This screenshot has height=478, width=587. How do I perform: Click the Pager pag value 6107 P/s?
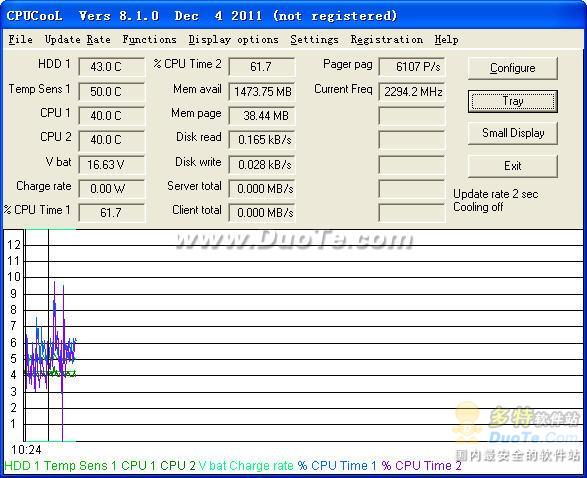(411, 67)
